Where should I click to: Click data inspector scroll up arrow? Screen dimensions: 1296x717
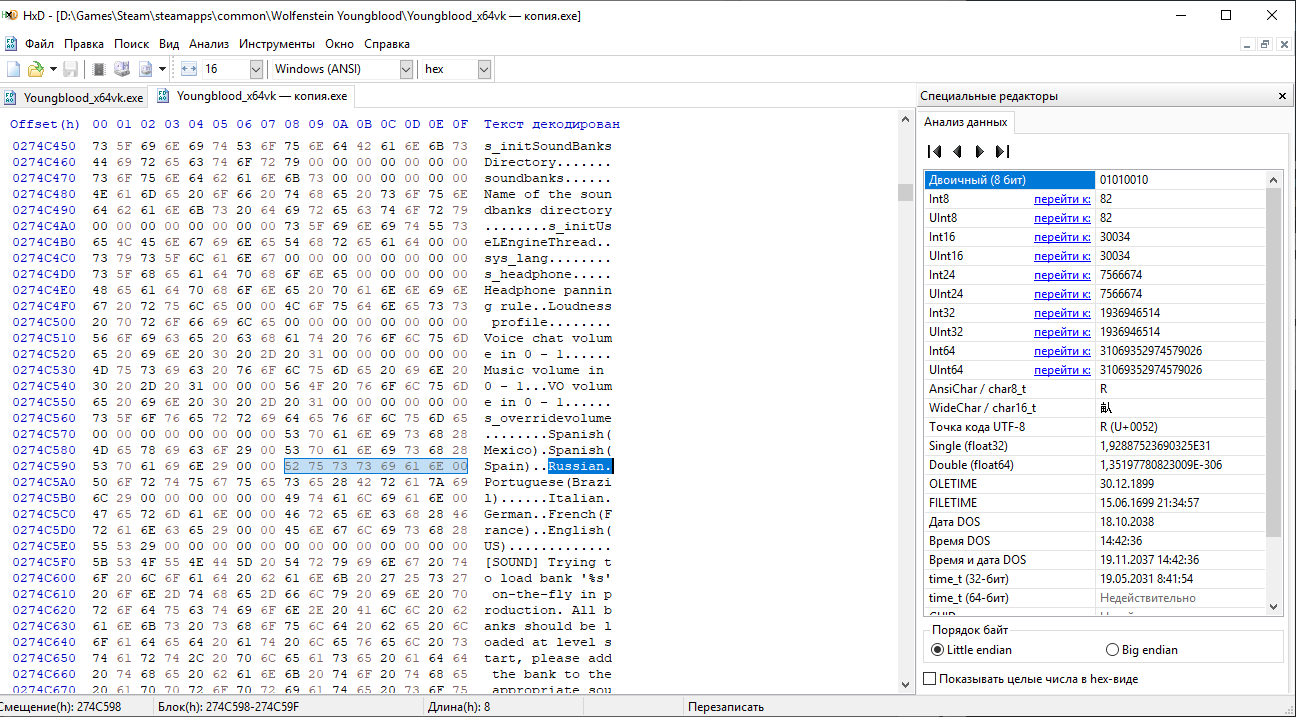click(1274, 179)
